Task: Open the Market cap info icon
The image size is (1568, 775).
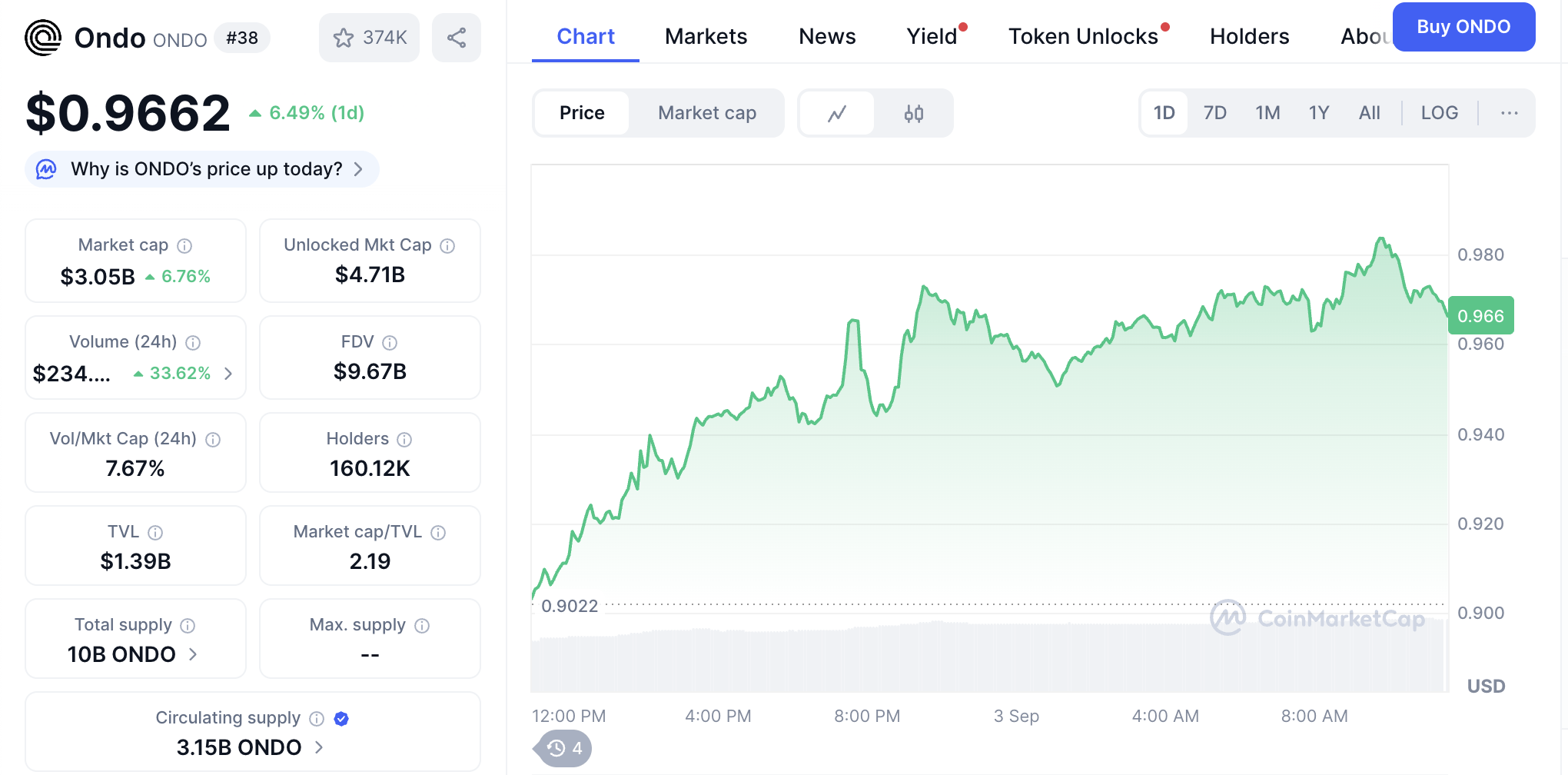Action: click(x=184, y=246)
